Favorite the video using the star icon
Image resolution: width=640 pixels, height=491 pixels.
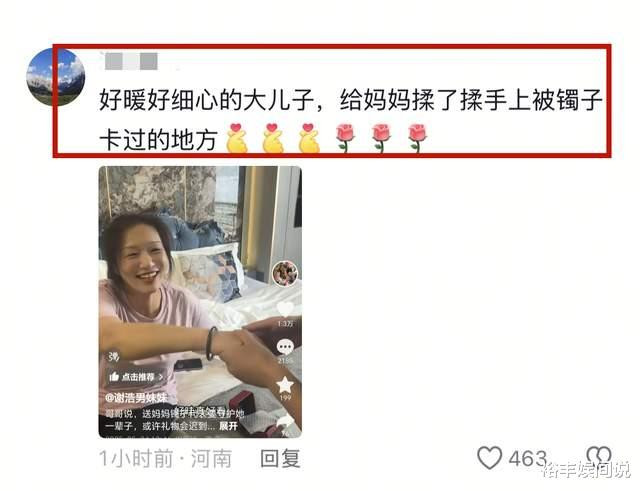click(285, 385)
